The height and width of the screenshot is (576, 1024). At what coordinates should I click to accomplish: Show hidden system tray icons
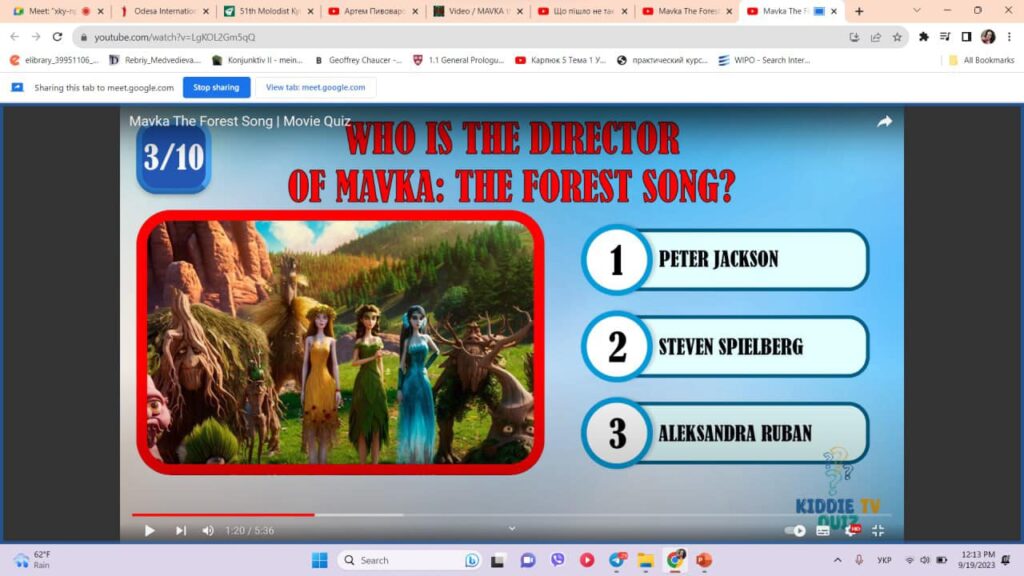click(838, 560)
